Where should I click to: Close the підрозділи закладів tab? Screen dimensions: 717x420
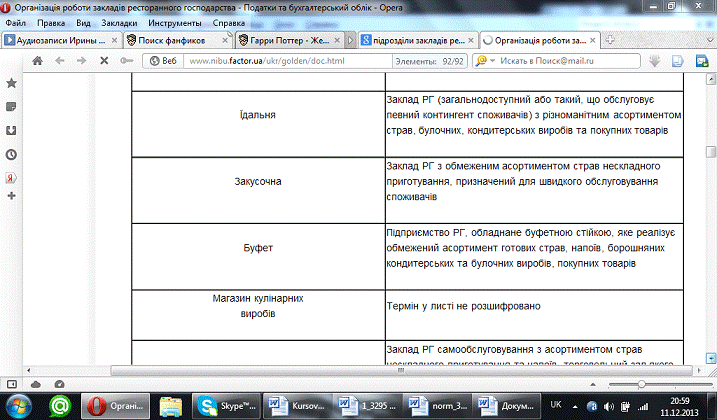click(x=471, y=41)
